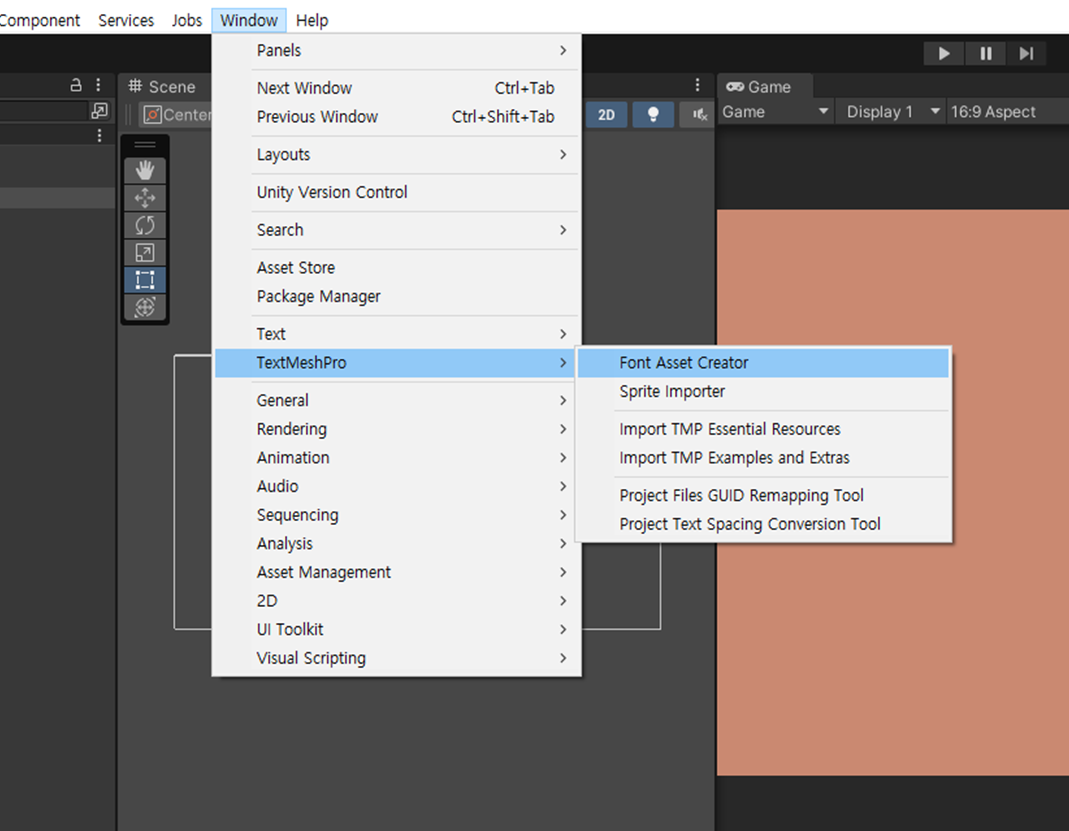Open the Game view mode dropdown
This screenshot has width=1069, height=831.
click(x=775, y=112)
